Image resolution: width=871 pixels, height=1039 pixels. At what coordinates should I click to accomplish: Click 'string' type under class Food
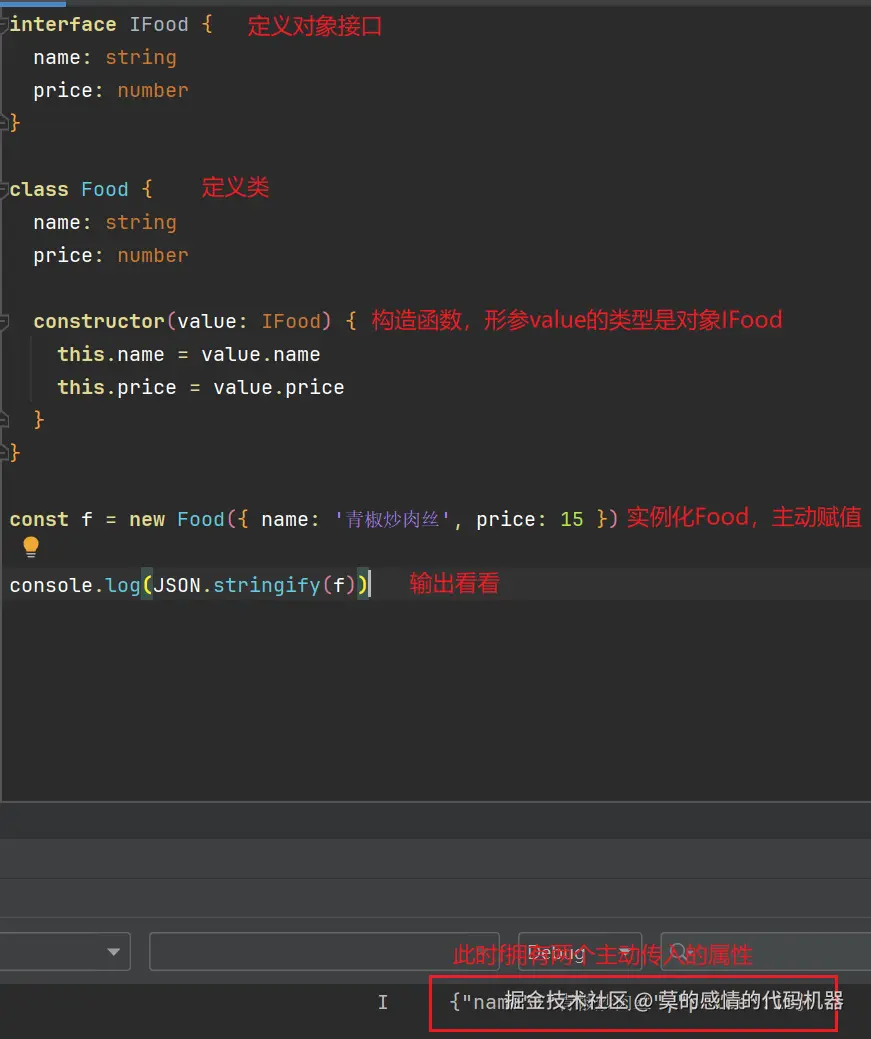click(x=141, y=223)
